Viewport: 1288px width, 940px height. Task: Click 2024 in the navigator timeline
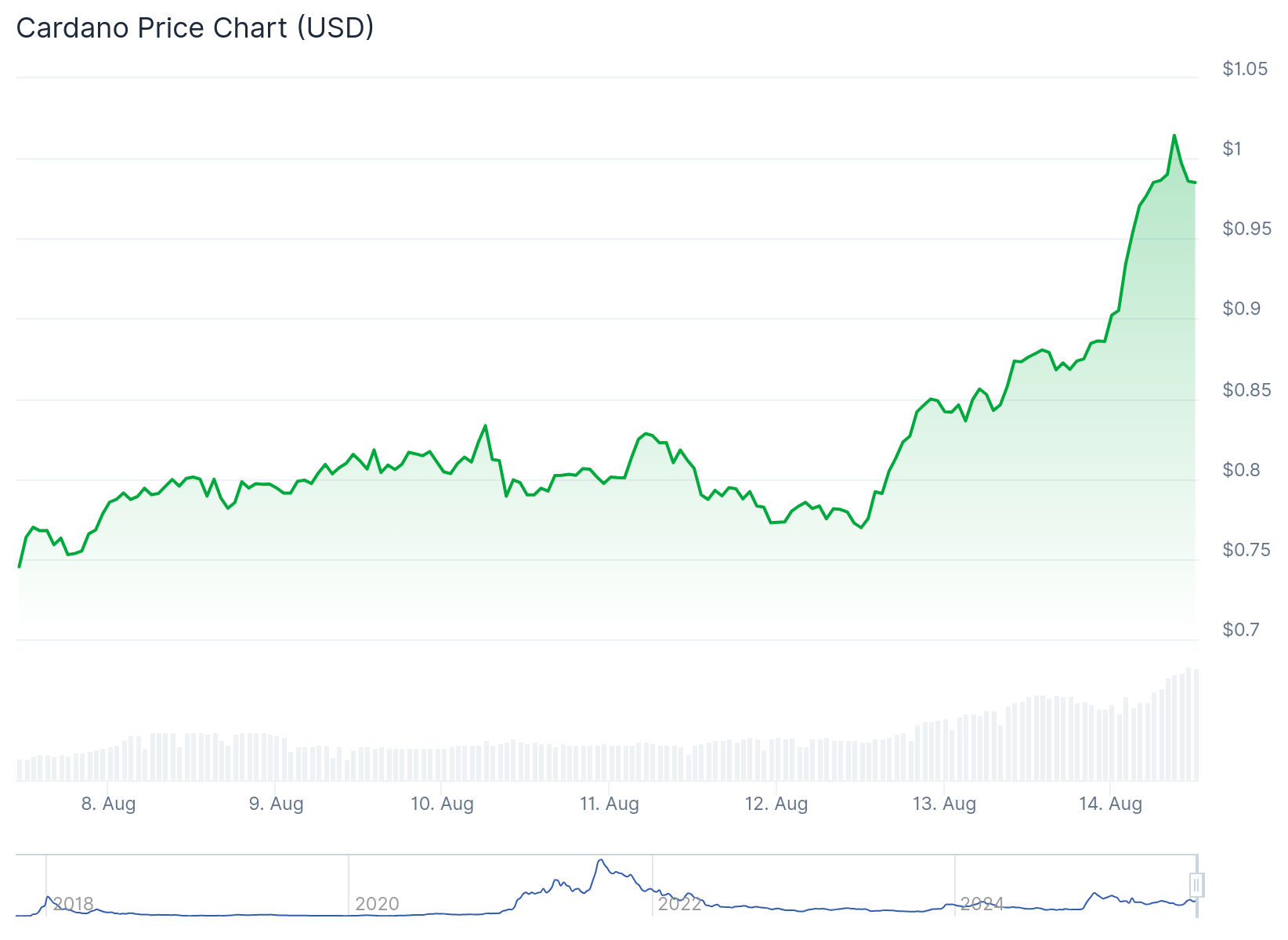(982, 904)
